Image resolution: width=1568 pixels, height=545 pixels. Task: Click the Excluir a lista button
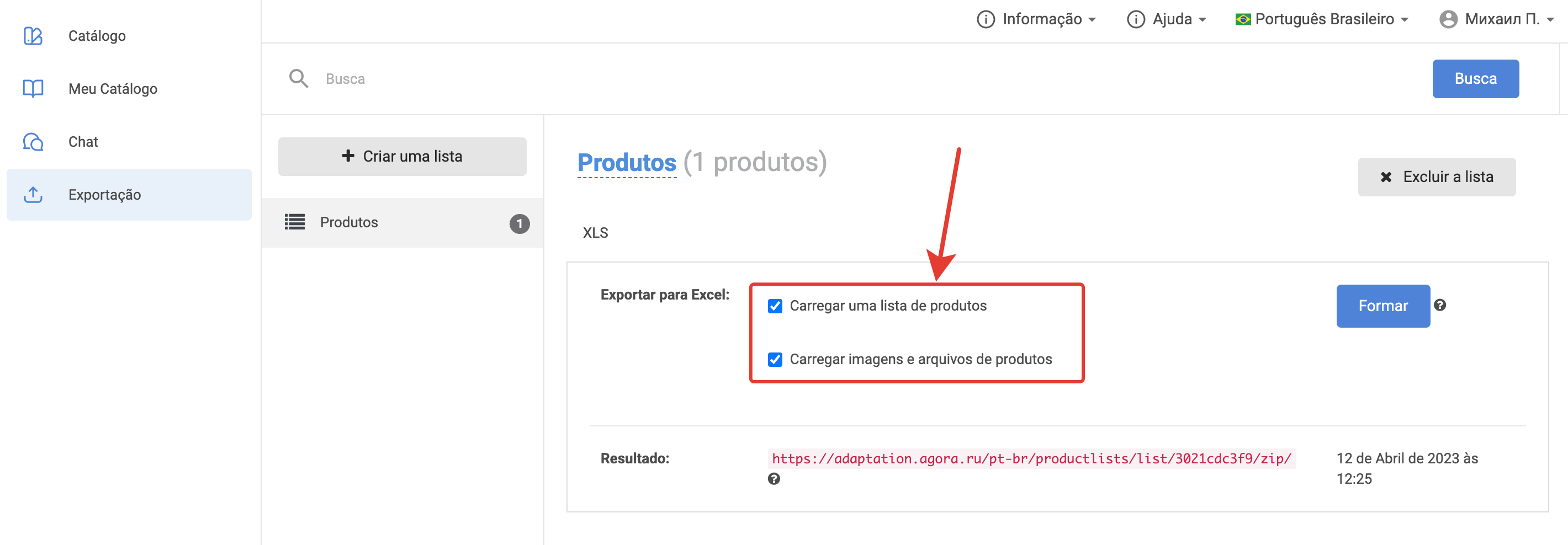point(1437,177)
